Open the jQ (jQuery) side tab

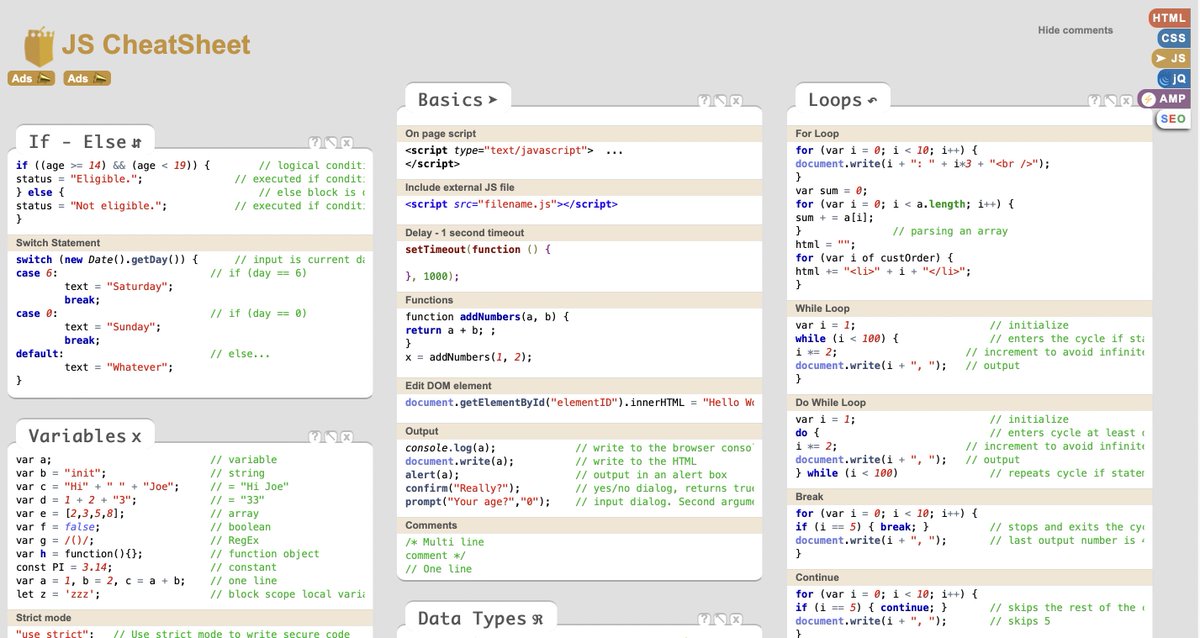tap(1172, 78)
